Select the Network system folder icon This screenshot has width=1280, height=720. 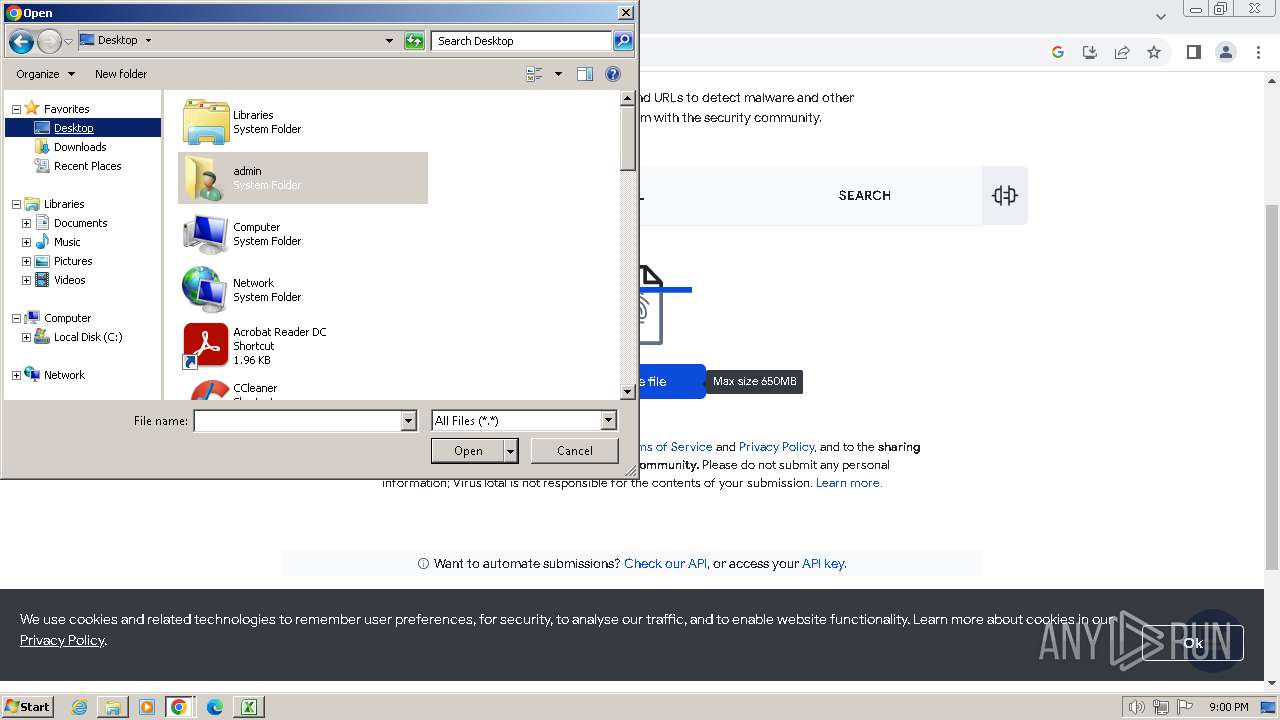pyautogui.click(x=206, y=290)
